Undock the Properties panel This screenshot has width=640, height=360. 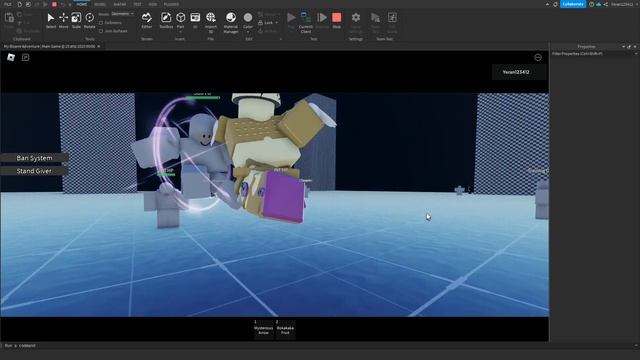point(629,47)
